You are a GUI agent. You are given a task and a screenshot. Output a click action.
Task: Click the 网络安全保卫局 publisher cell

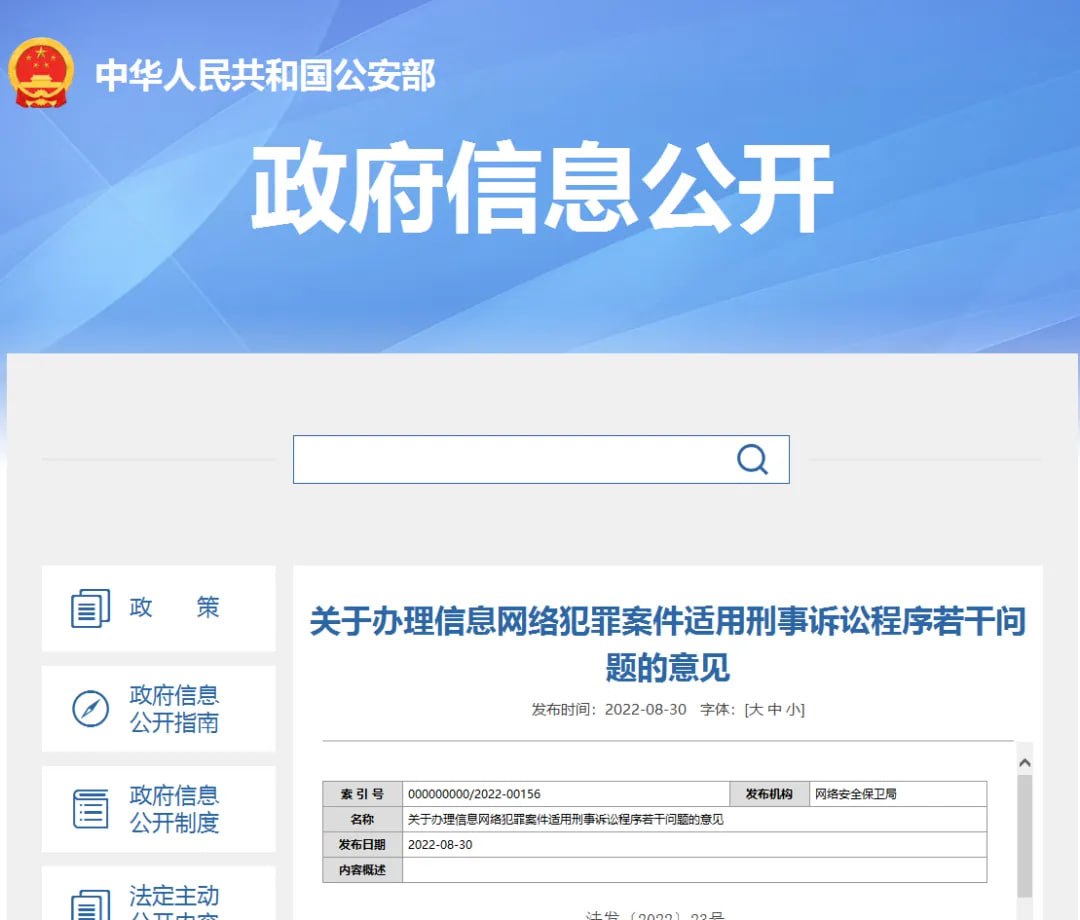tap(897, 794)
